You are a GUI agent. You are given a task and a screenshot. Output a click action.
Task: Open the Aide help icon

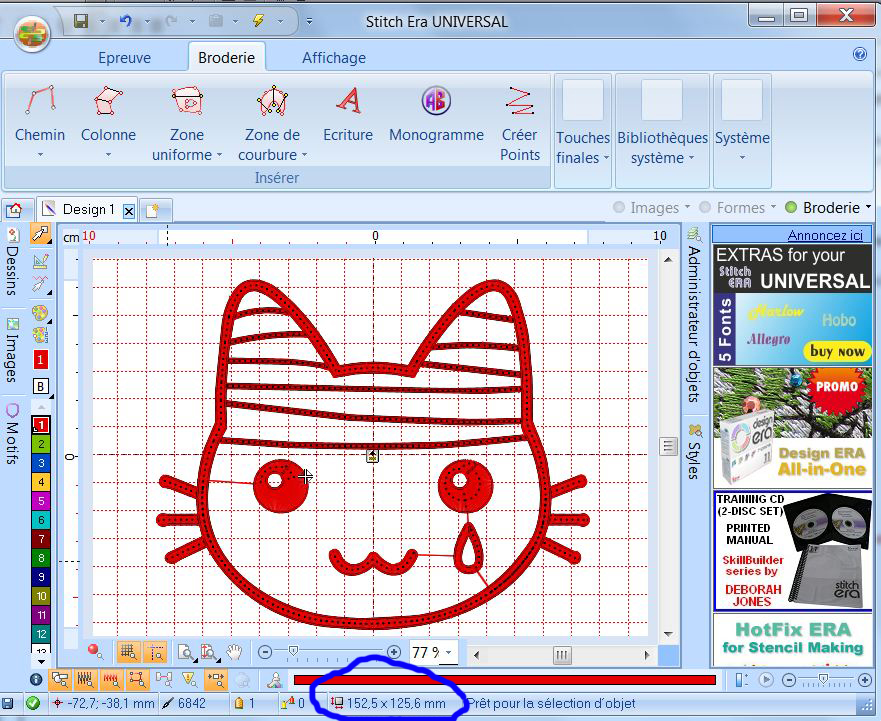(860, 54)
